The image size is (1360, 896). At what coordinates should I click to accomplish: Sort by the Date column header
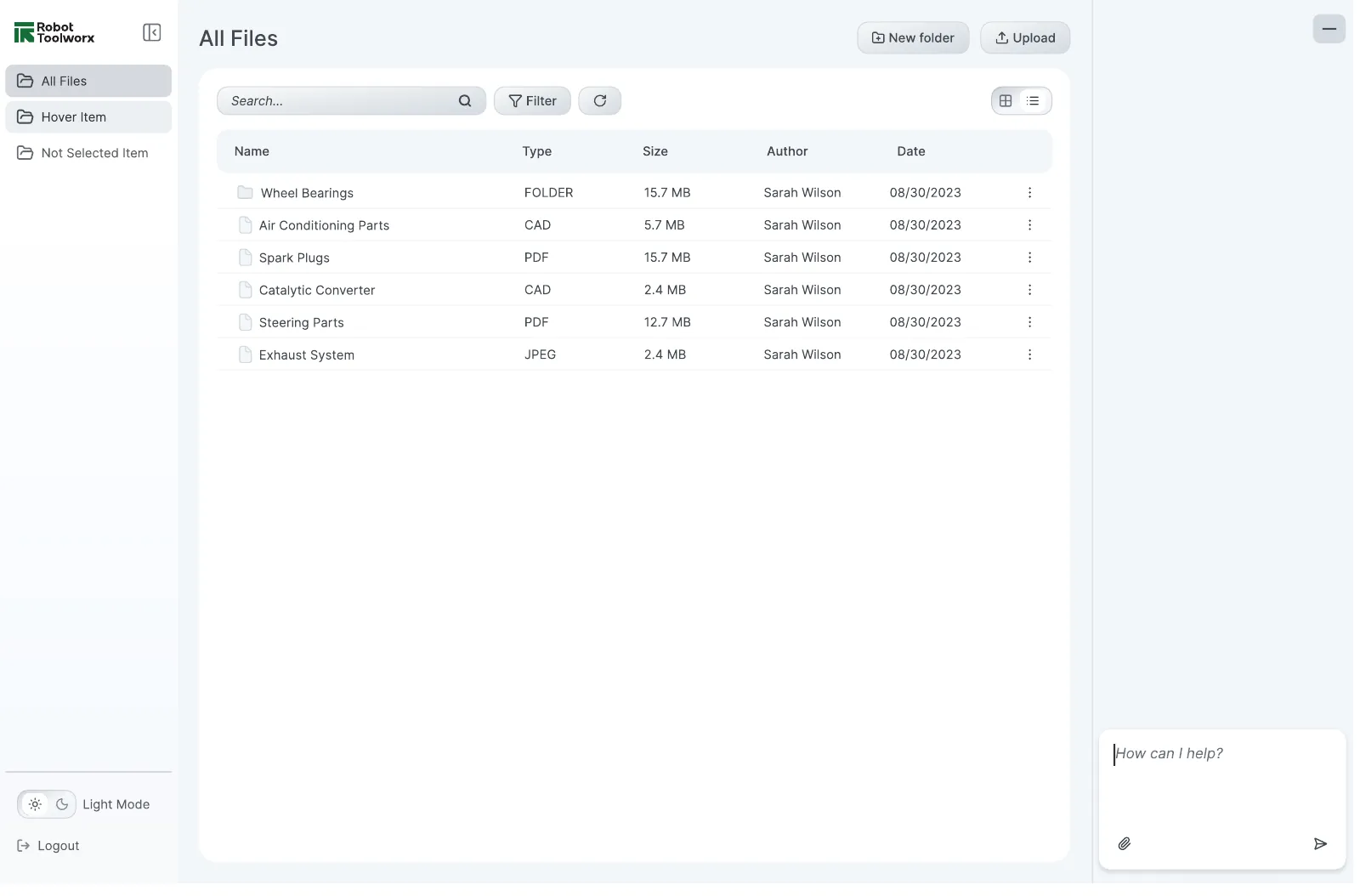[x=911, y=151]
